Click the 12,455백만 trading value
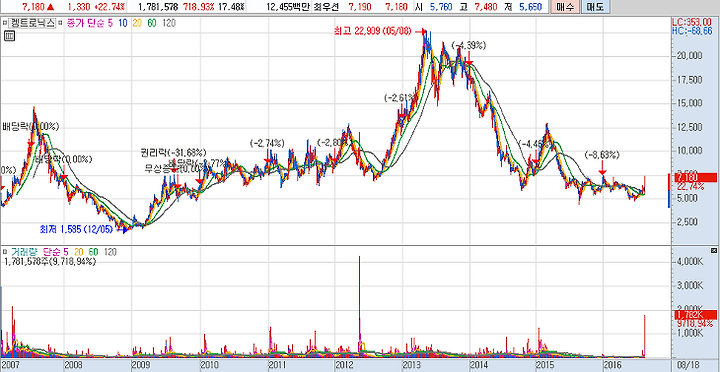Image resolution: width=720 pixels, height=372 pixels. click(289, 6)
